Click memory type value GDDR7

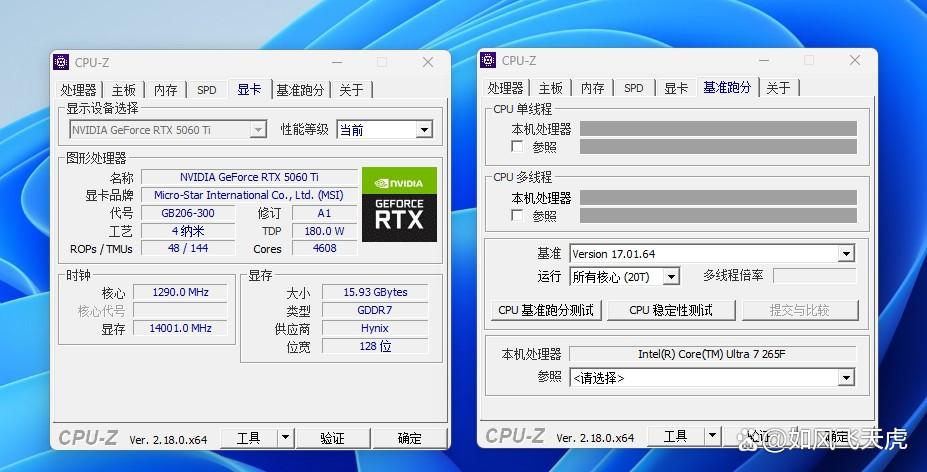(375, 310)
